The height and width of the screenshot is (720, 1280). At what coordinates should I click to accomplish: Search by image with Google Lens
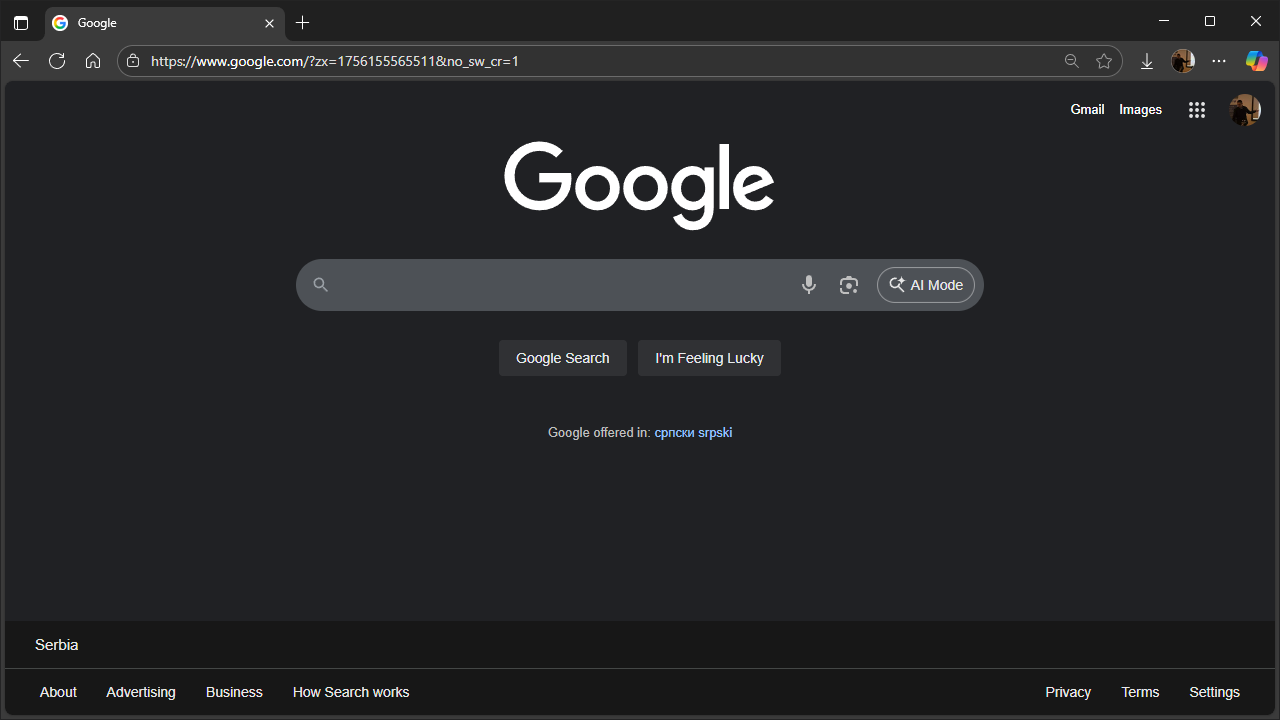[x=849, y=285]
